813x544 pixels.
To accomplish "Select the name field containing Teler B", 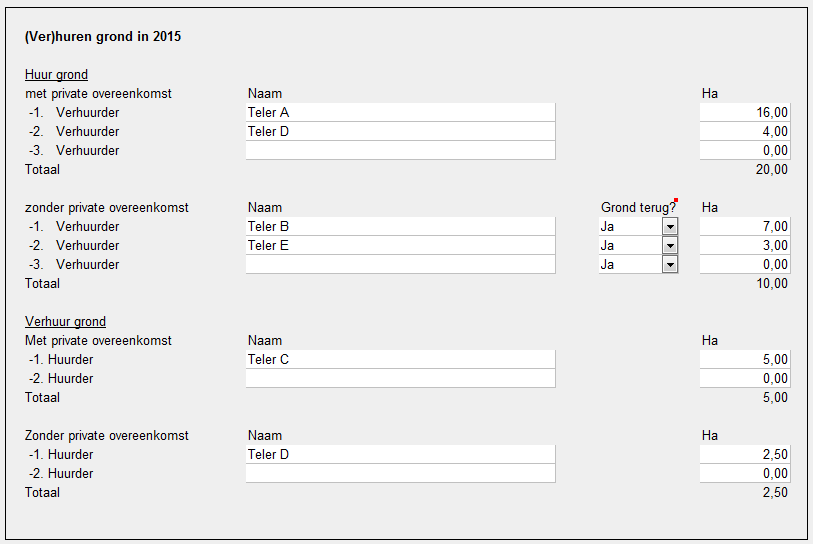I will coord(400,227).
